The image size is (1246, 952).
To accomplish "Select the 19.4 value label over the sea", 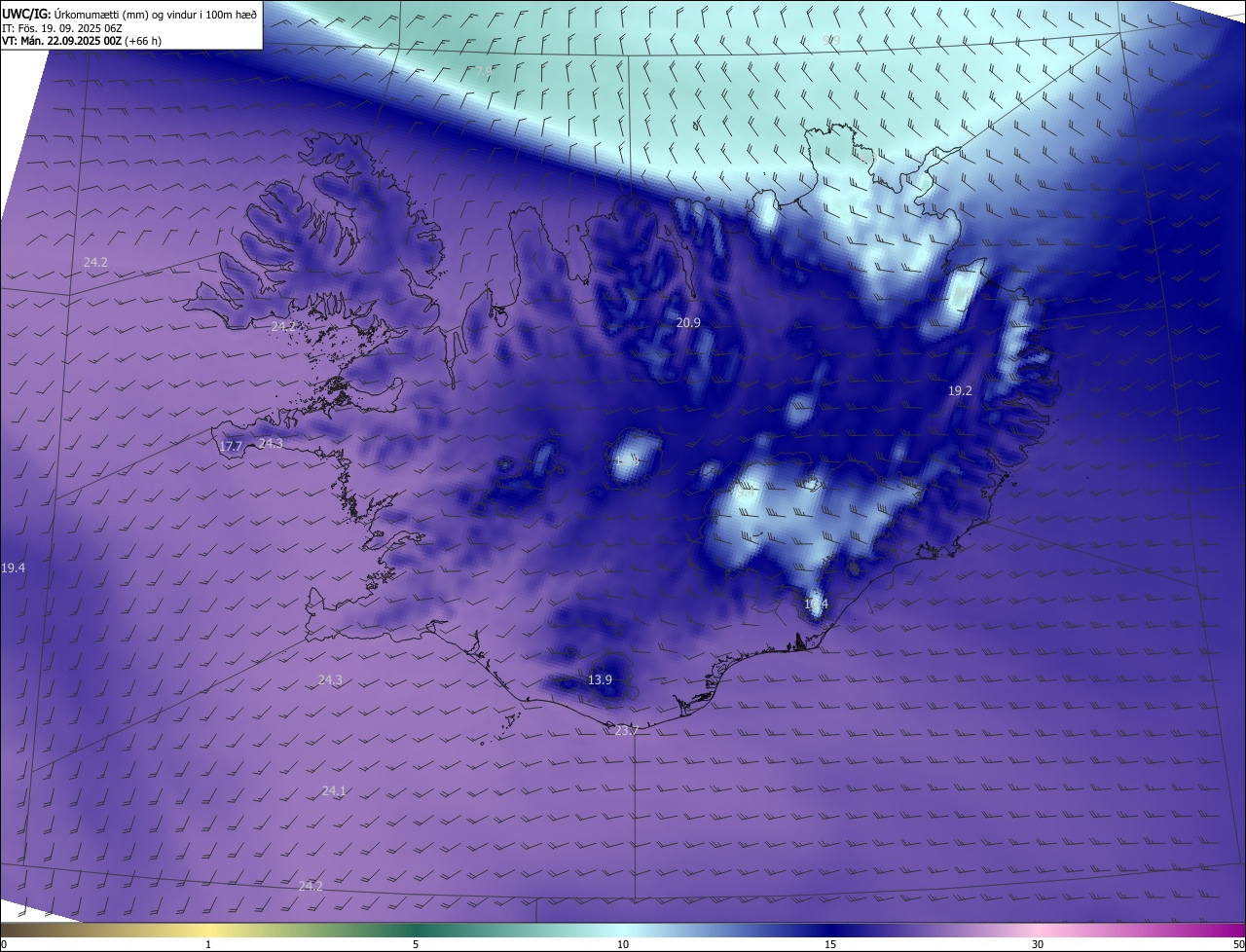I will tap(14, 568).
